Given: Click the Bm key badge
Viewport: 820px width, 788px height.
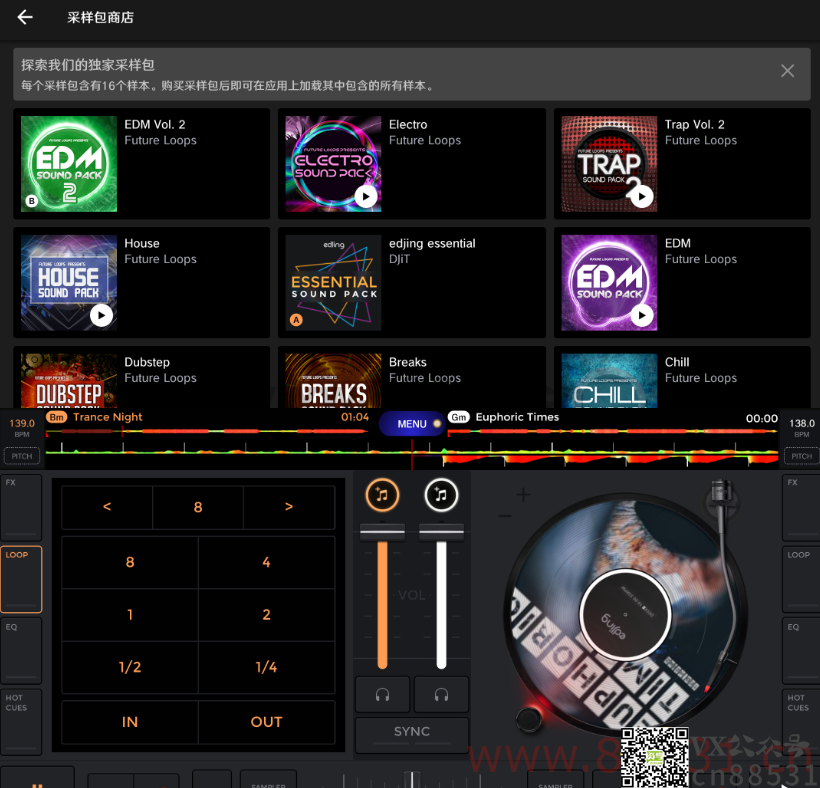Looking at the screenshot, I should (56, 417).
